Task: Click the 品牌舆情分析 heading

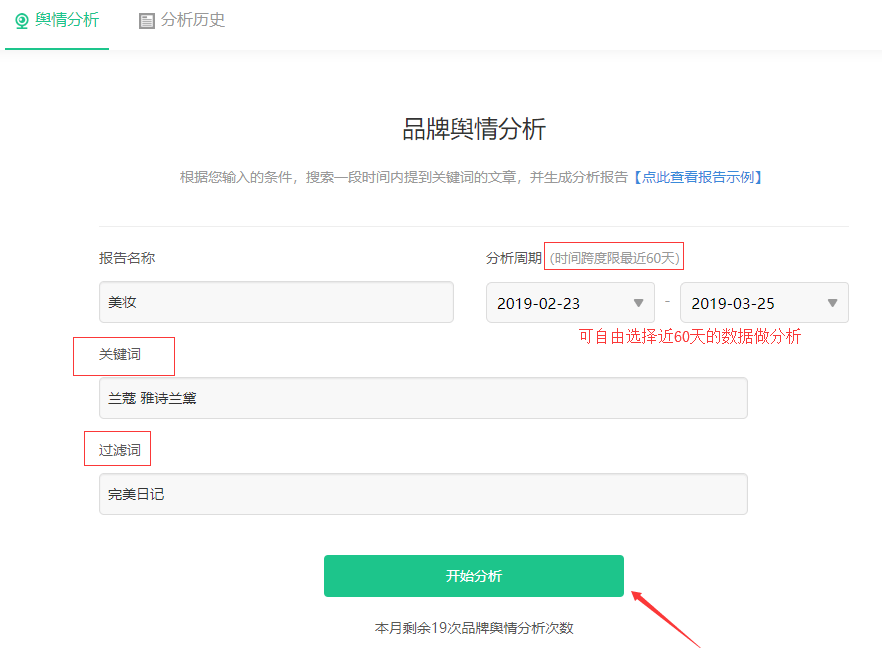Action: [x=474, y=129]
